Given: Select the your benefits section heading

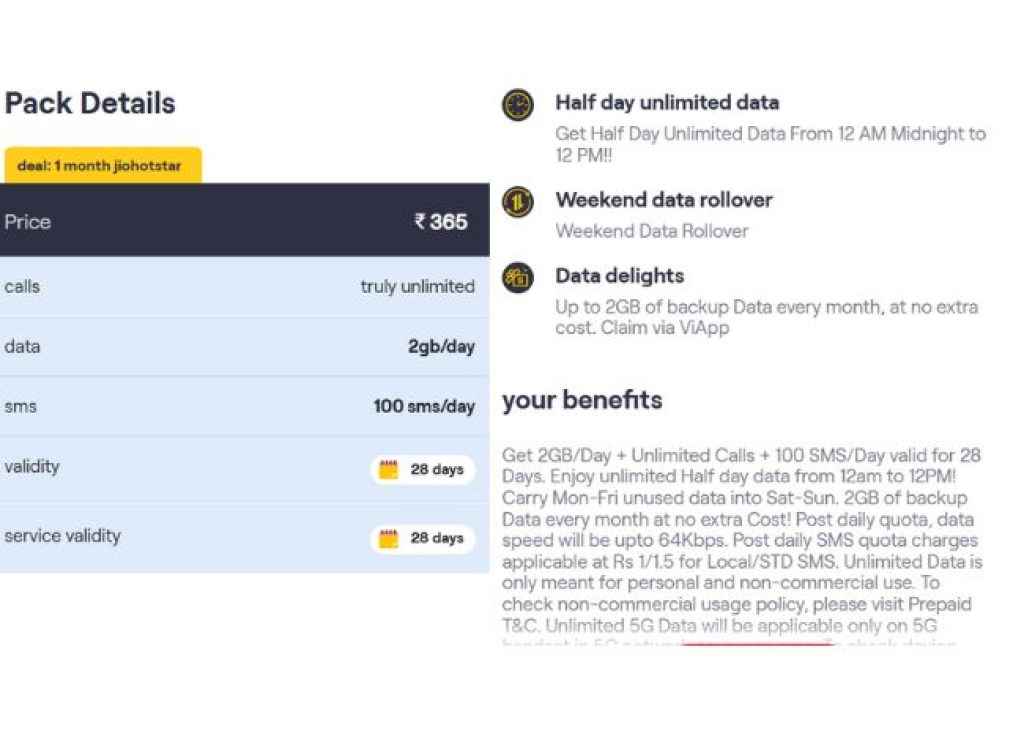Looking at the screenshot, I should (581, 400).
